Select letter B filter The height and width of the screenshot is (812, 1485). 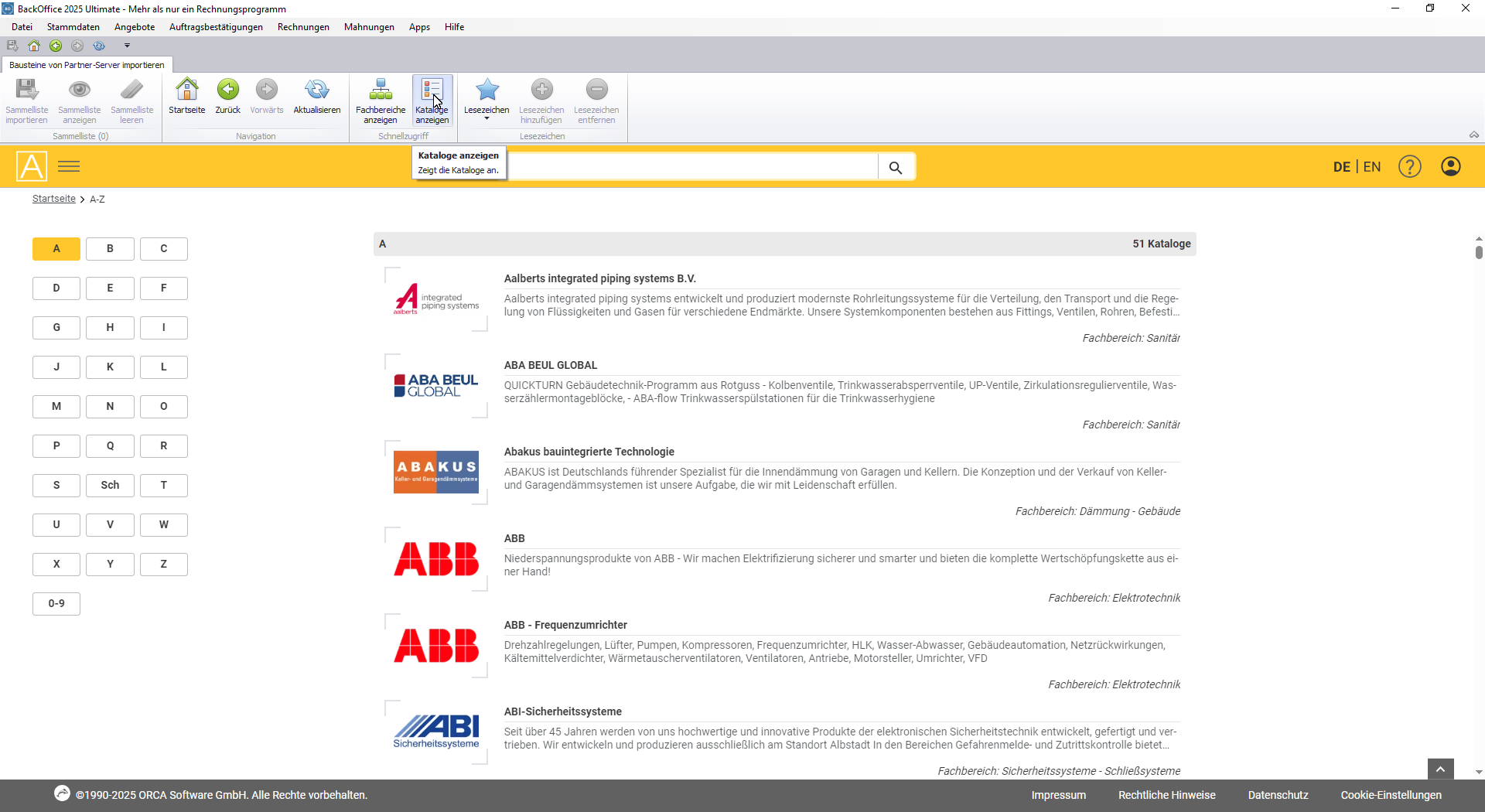[x=110, y=249]
